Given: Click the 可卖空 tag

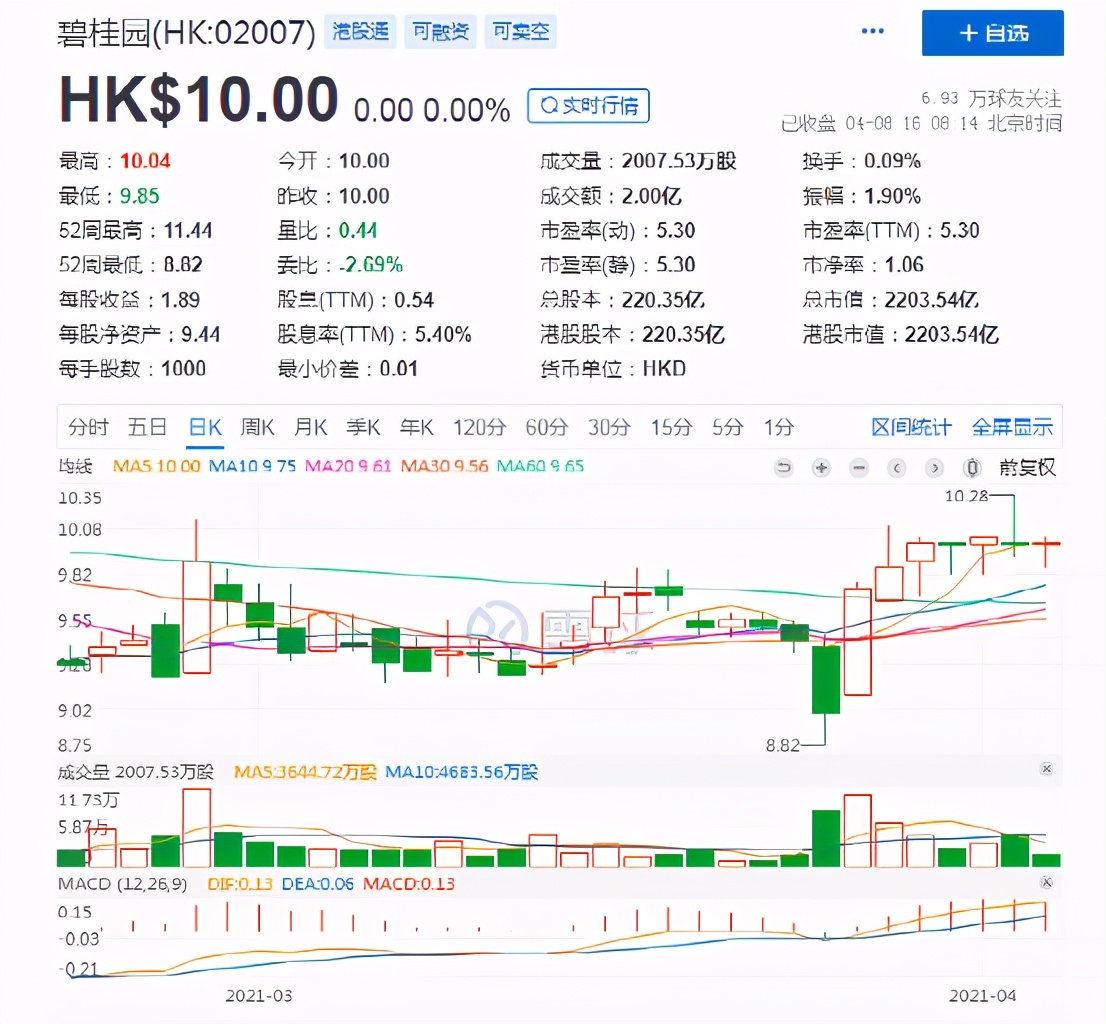Looking at the screenshot, I should [x=521, y=31].
